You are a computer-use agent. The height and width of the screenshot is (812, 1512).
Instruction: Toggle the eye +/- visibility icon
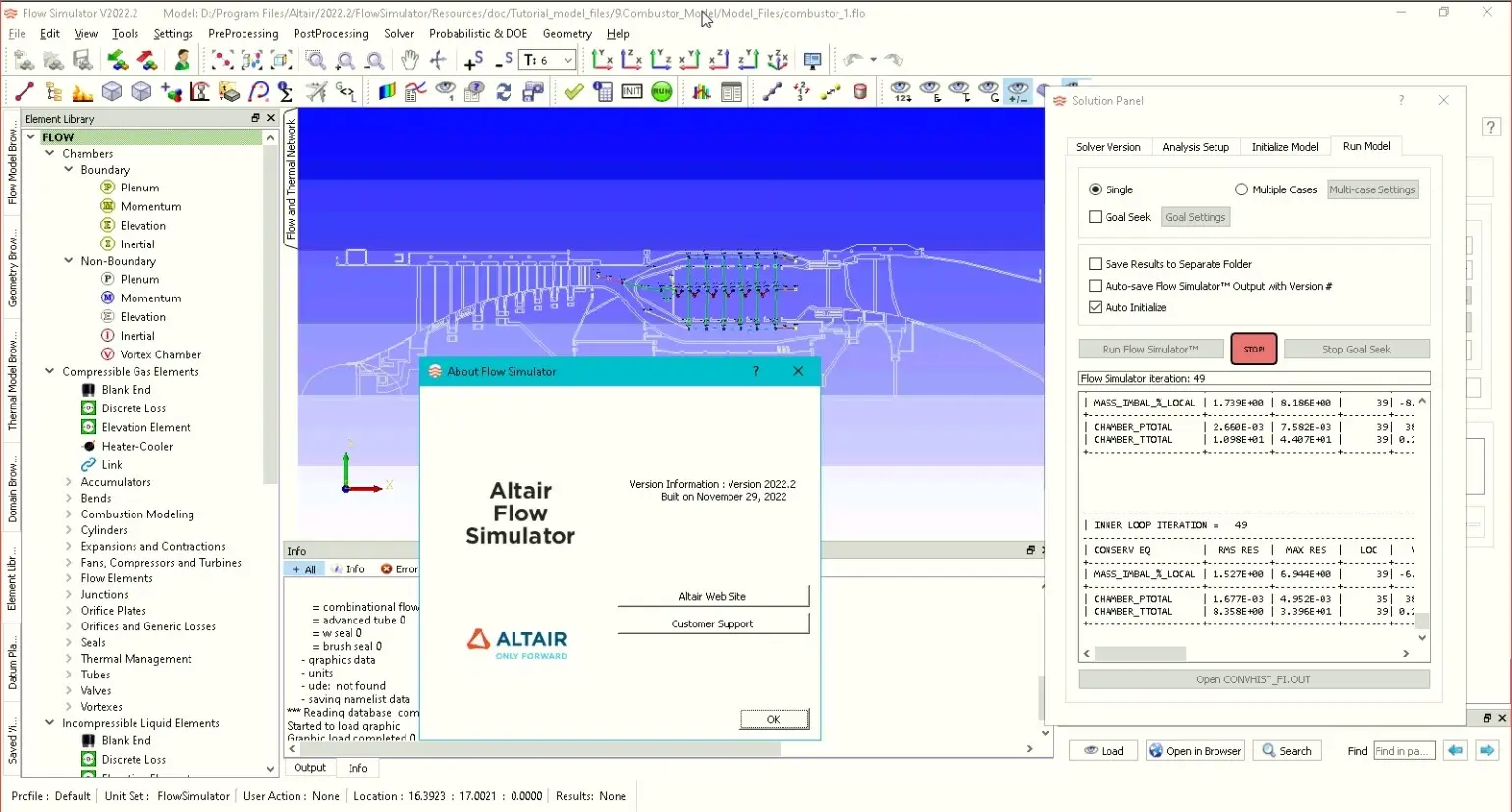click(x=1018, y=92)
